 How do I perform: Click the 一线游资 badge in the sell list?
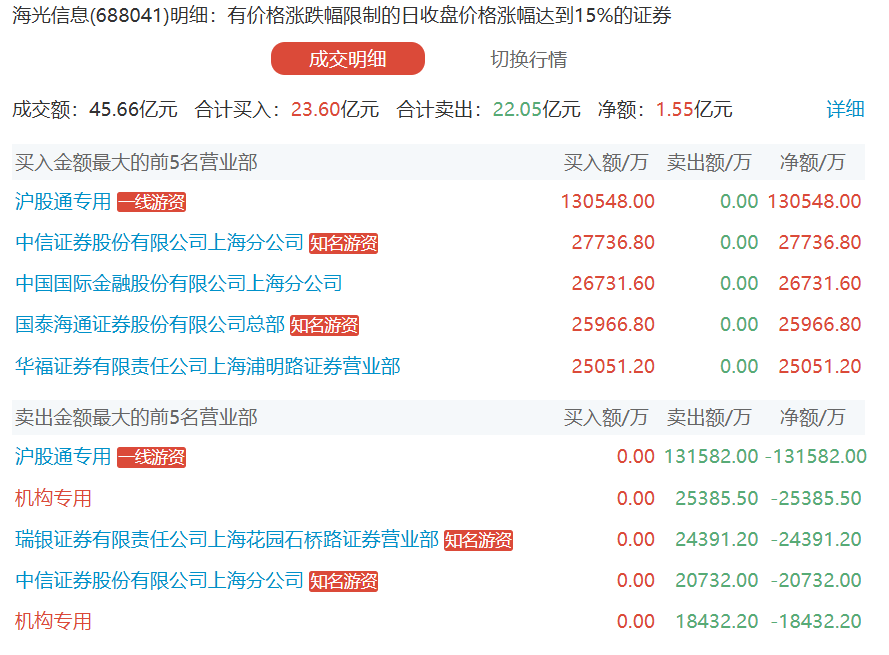[151, 457]
